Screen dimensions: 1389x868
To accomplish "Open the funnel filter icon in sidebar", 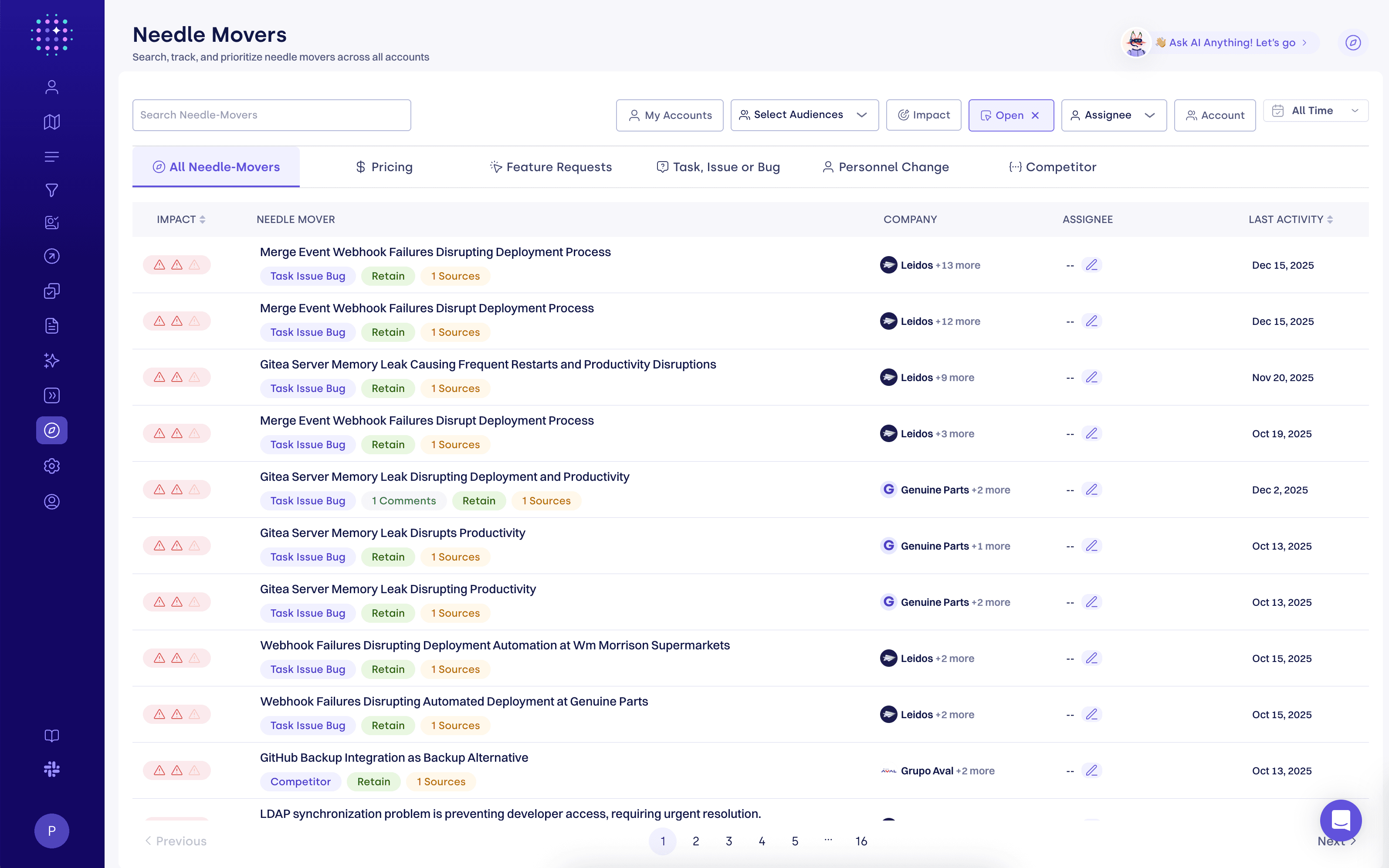I will click(52, 190).
